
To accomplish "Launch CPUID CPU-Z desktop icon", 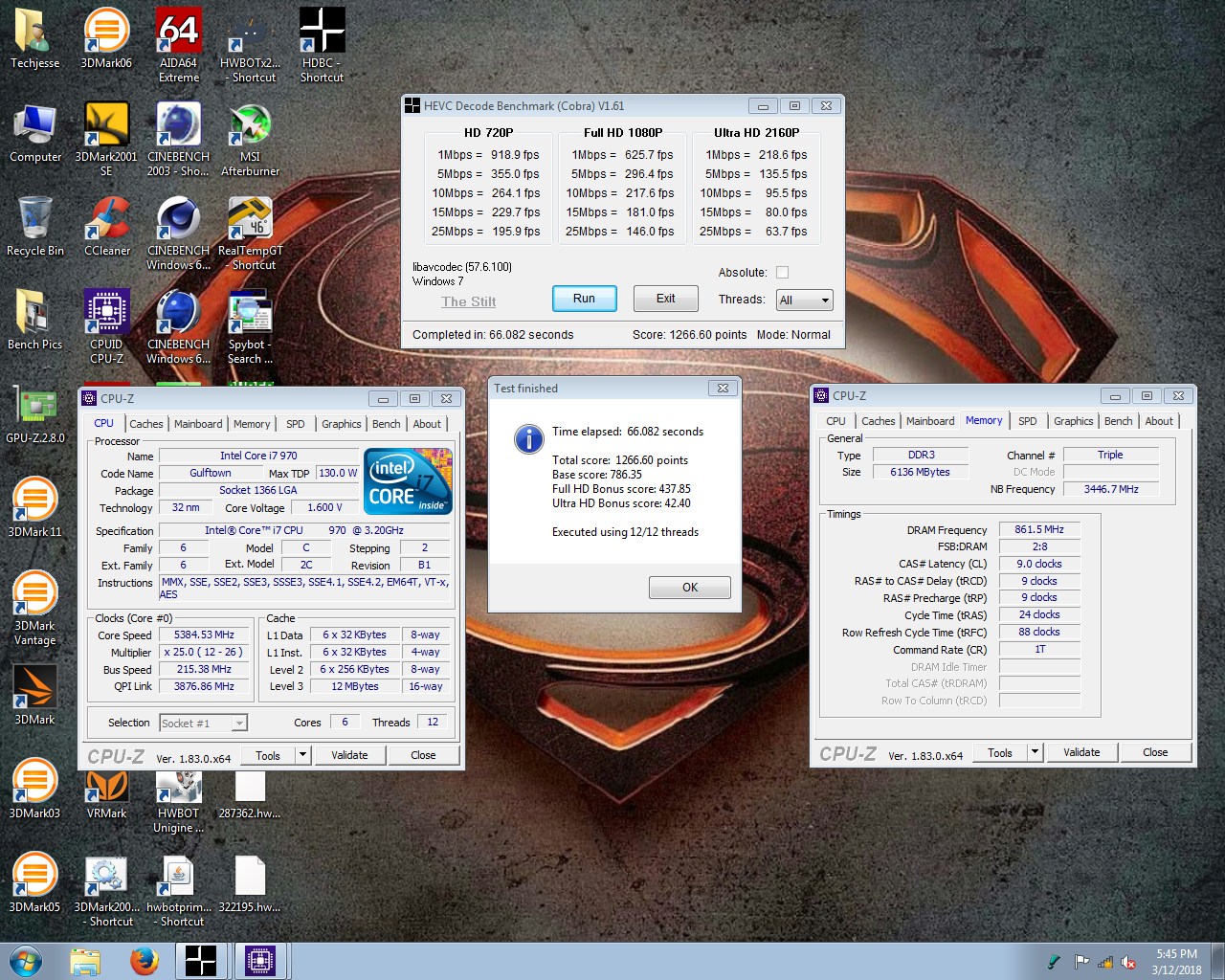I will pos(106,326).
